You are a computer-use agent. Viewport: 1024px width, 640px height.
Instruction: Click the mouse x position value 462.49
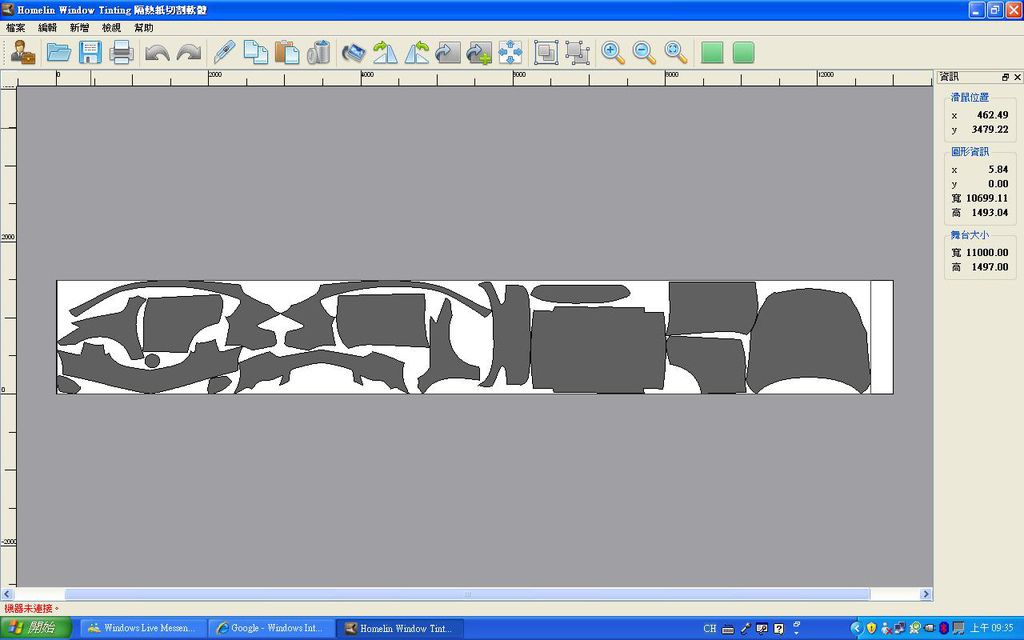pos(992,115)
